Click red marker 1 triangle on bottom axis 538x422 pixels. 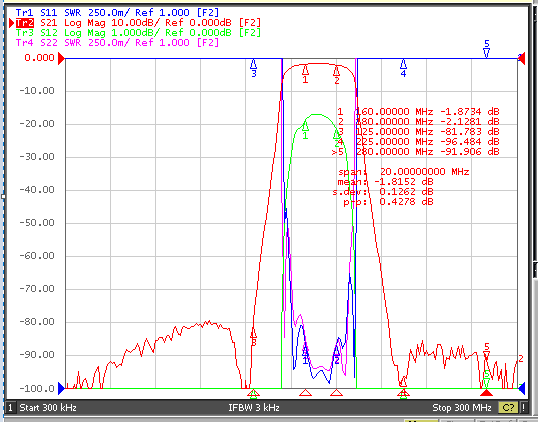(x=305, y=392)
